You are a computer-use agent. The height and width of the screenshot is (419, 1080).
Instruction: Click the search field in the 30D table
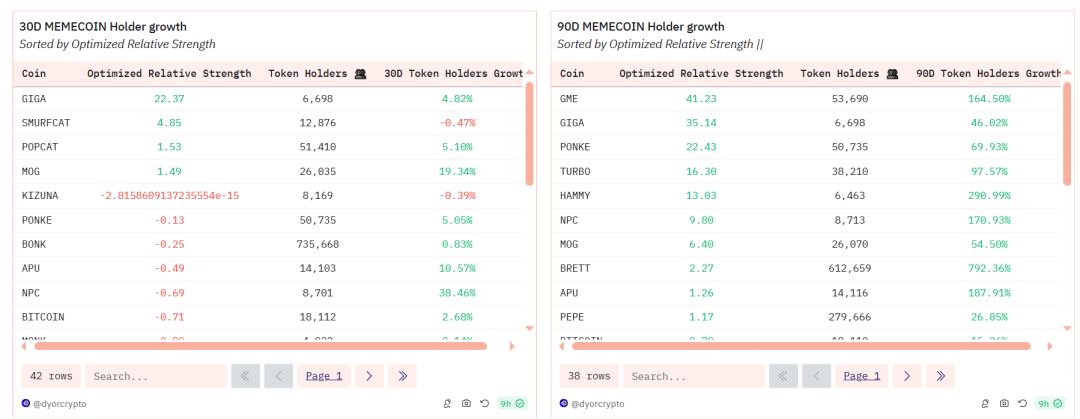[154, 376]
